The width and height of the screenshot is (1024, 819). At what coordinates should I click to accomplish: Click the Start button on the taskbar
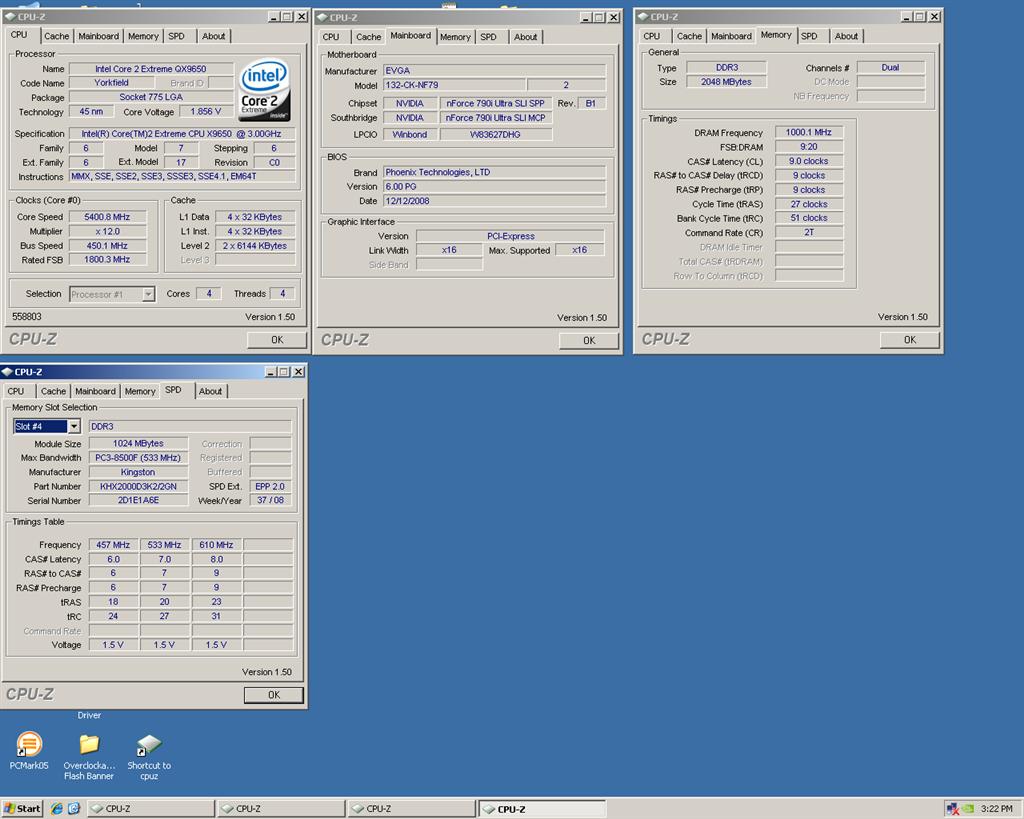pos(22,809)
